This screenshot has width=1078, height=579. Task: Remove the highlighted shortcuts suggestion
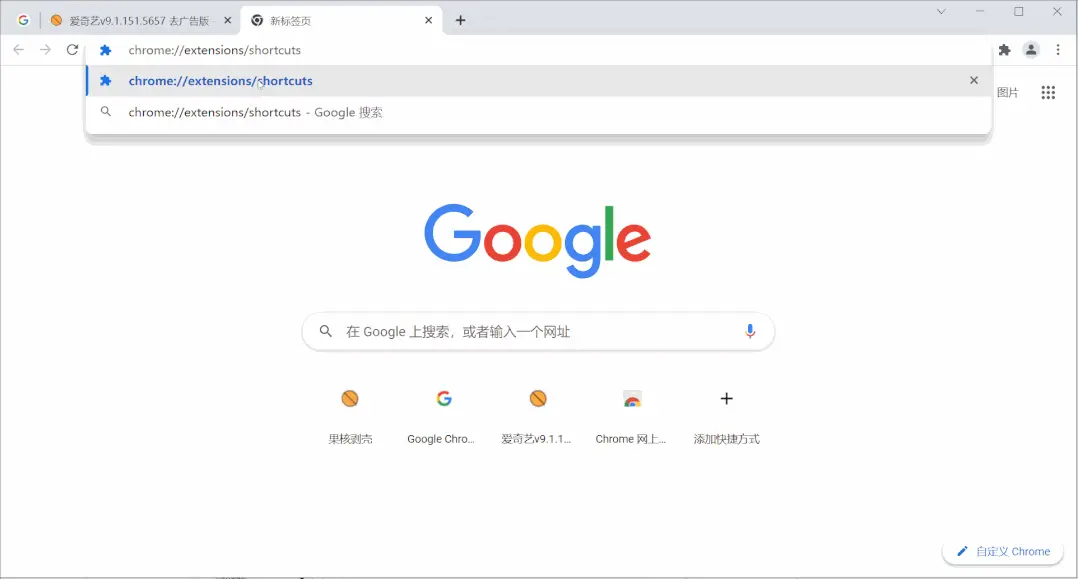tap(974, 80)
